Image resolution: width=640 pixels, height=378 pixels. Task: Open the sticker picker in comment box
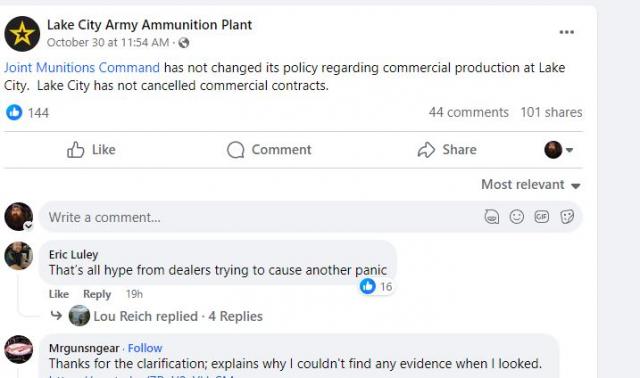point(567,217)
